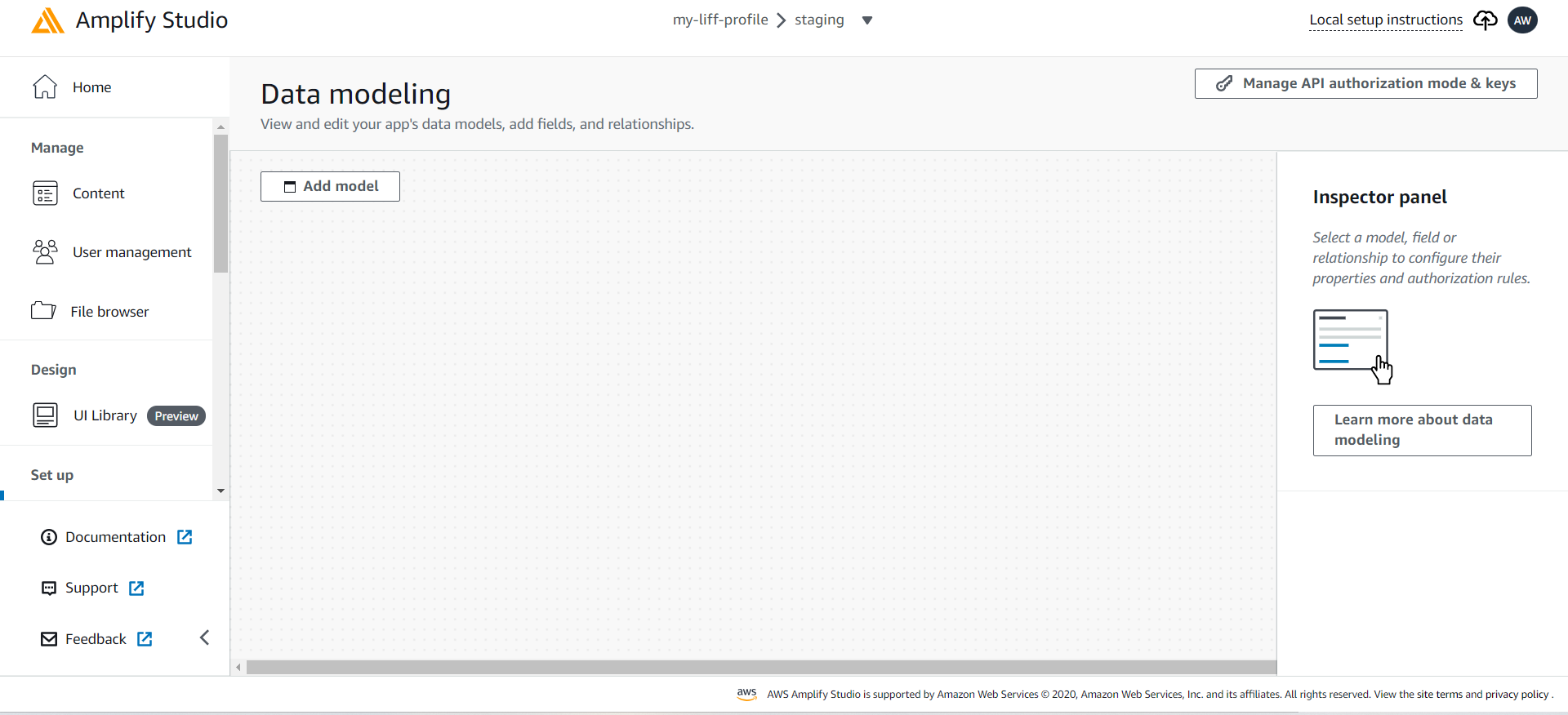Open the UI Library menu item
Viewport: 1568px width, 715px height.
(x=106, y=415)
